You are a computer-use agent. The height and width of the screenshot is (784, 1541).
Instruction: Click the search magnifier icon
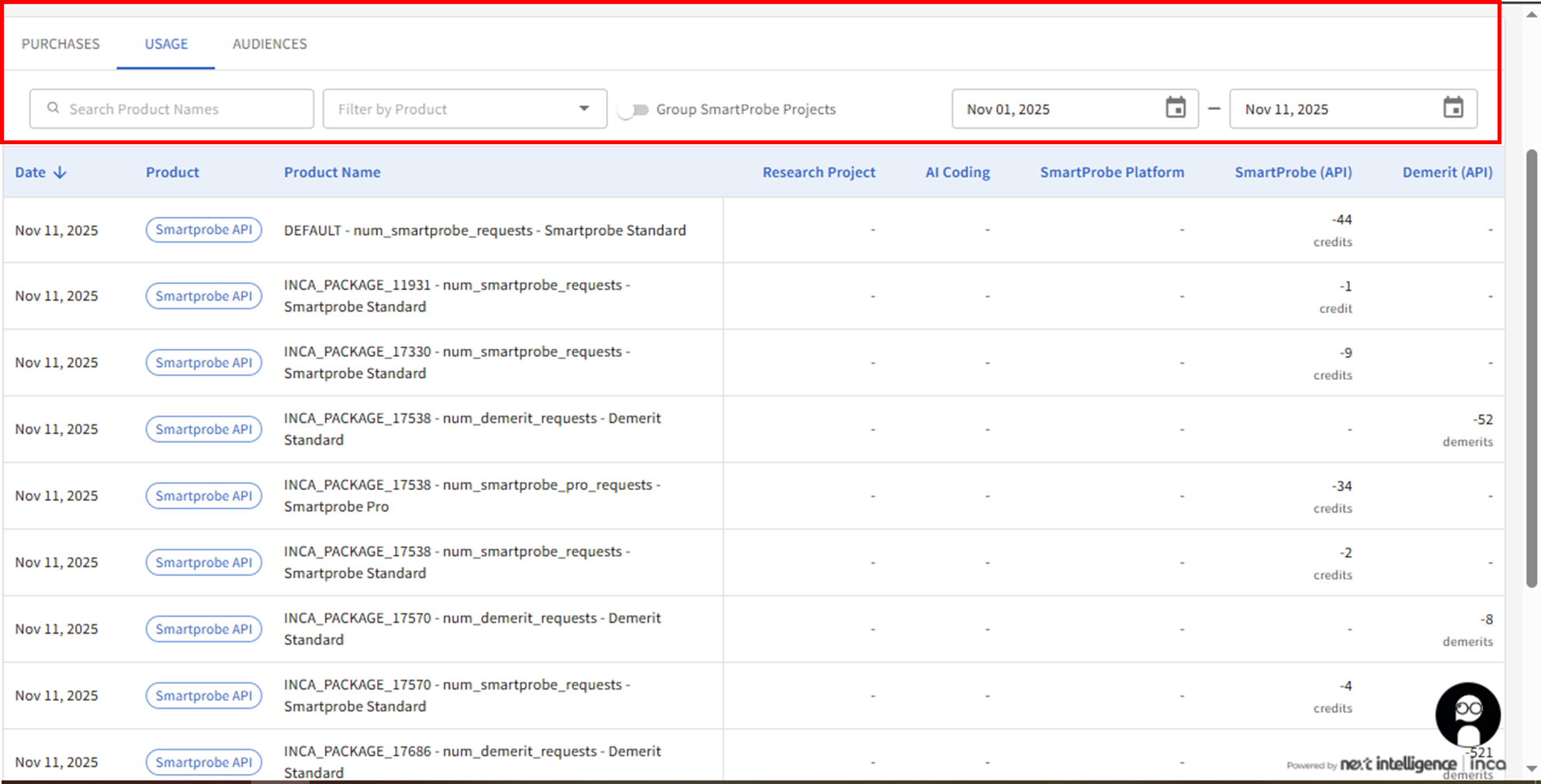53,109
